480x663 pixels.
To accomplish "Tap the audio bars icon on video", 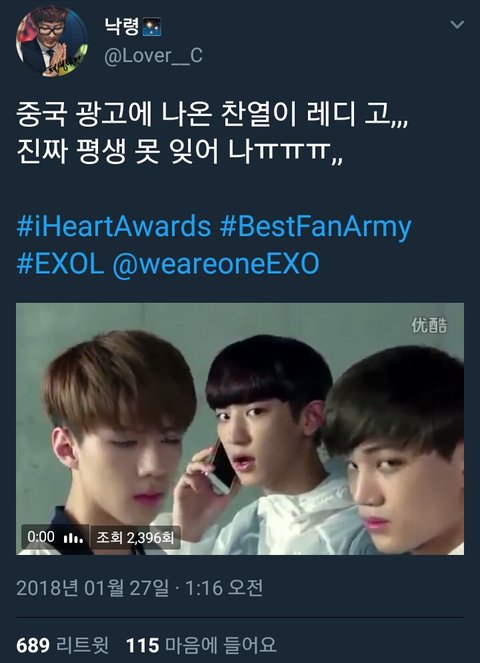I will (73, 538).
